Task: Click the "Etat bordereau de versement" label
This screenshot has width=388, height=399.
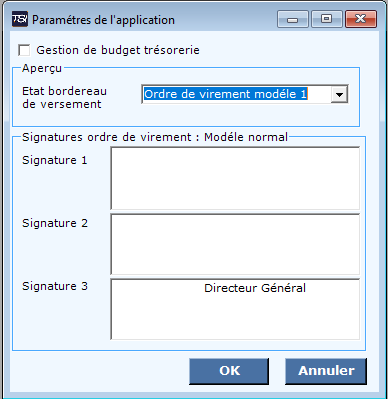Action: point(64,97)
